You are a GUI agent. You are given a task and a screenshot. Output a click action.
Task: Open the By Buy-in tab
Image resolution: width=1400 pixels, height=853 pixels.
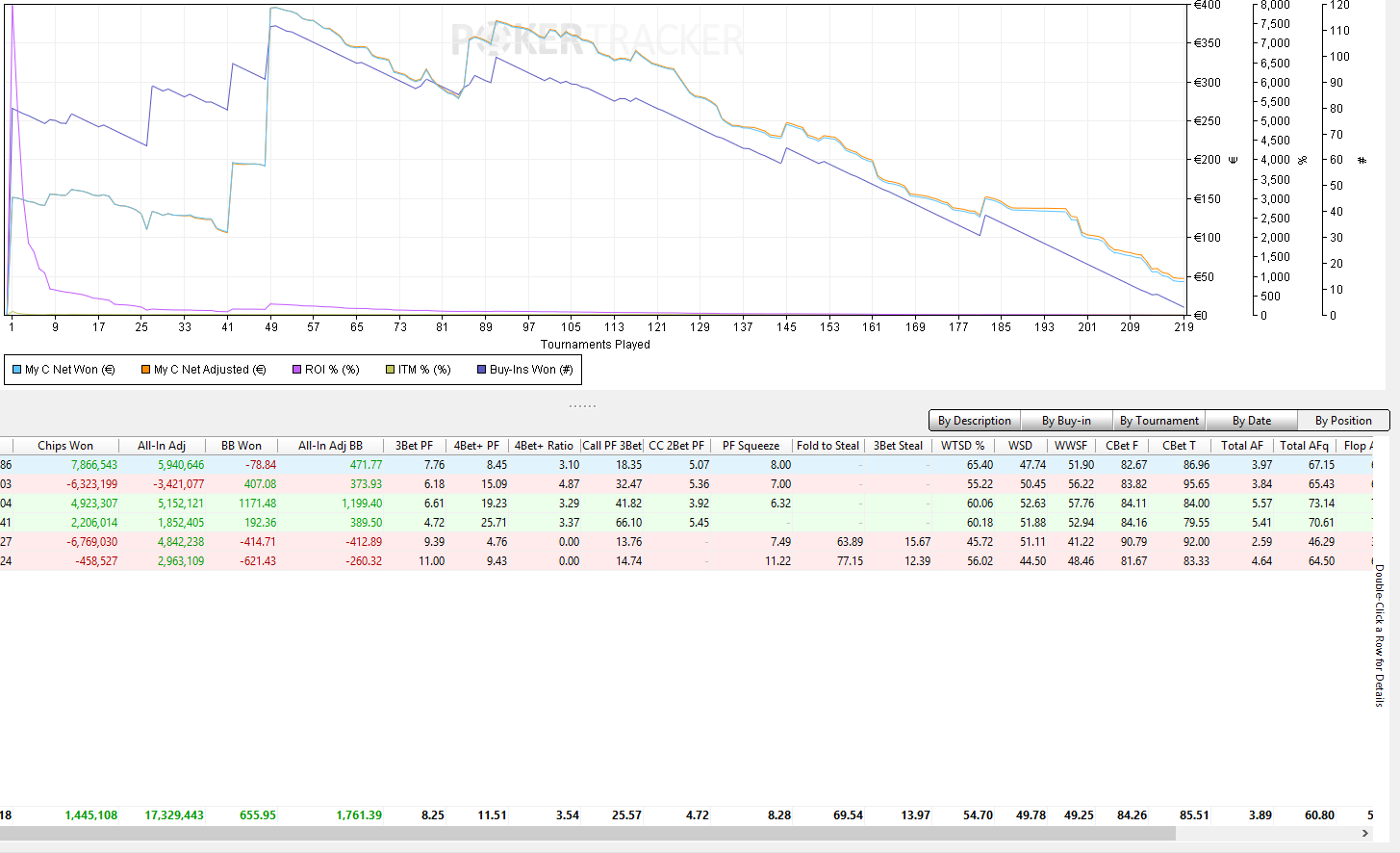(1066, 421)
